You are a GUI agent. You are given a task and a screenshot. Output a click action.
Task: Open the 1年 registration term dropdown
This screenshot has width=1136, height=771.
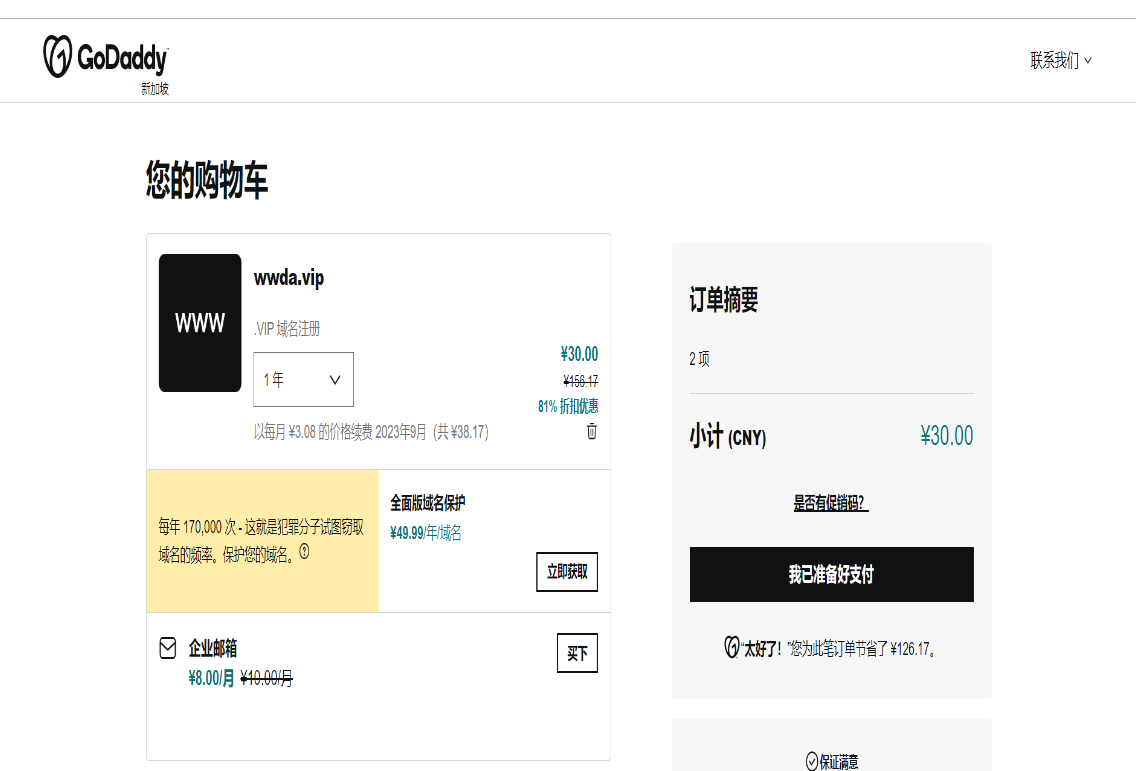click(303, 380)
